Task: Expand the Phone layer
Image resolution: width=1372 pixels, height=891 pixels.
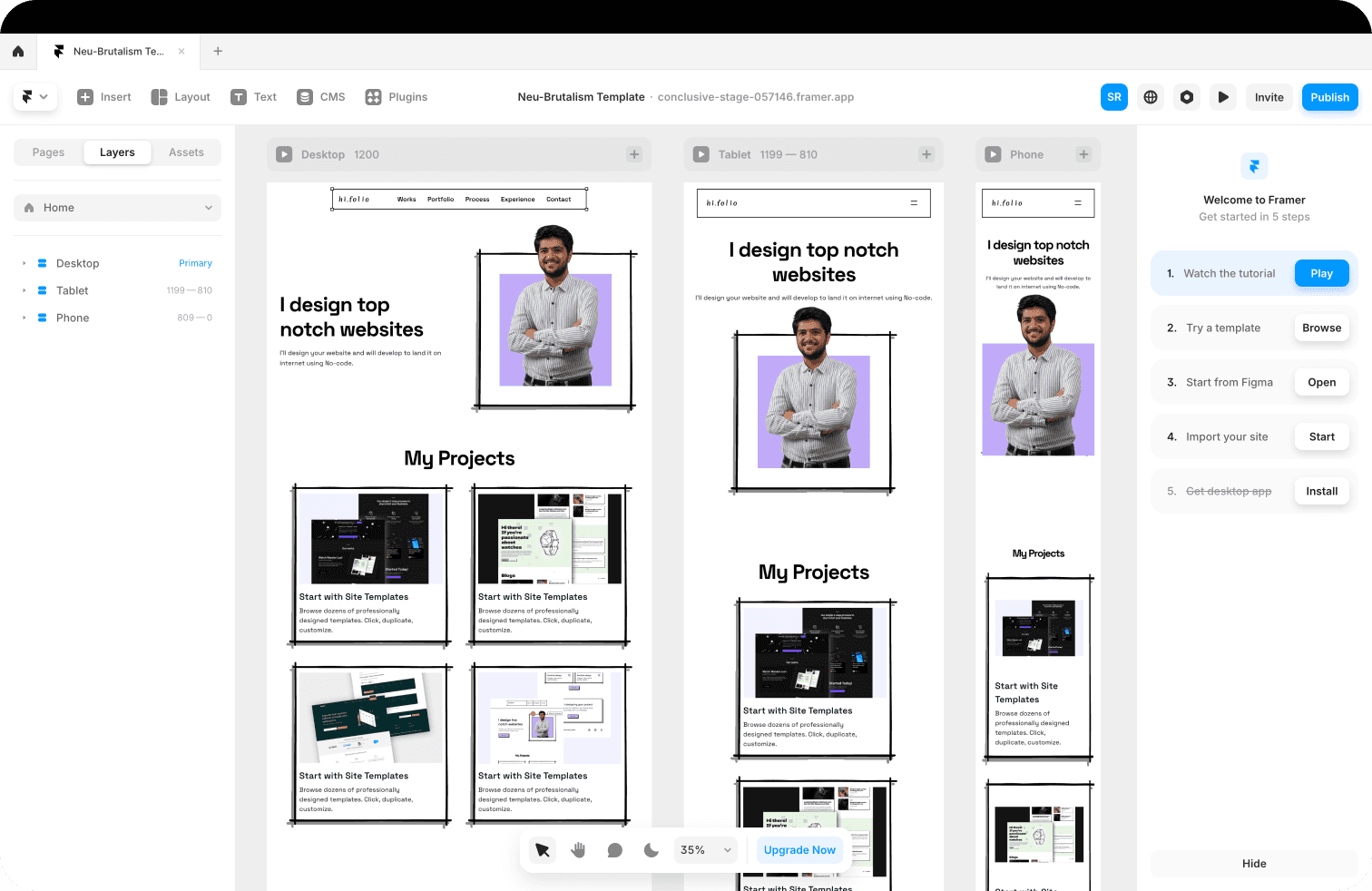Action: (24, 318)
